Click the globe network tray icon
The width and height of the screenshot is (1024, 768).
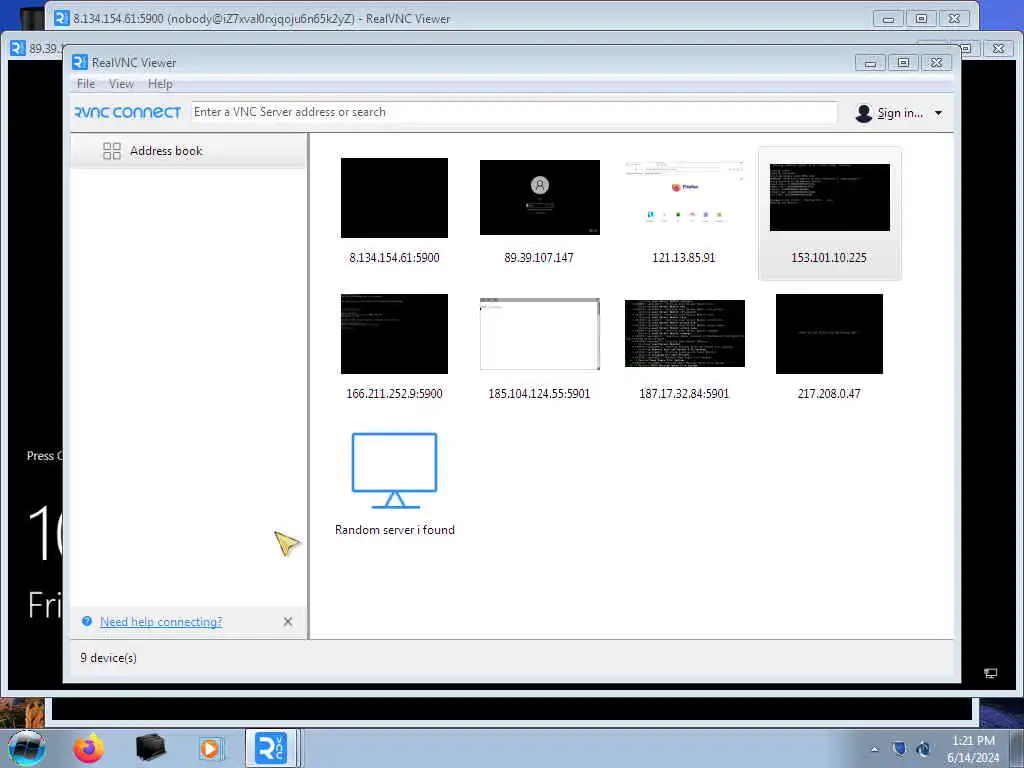(x=923, y=748)
